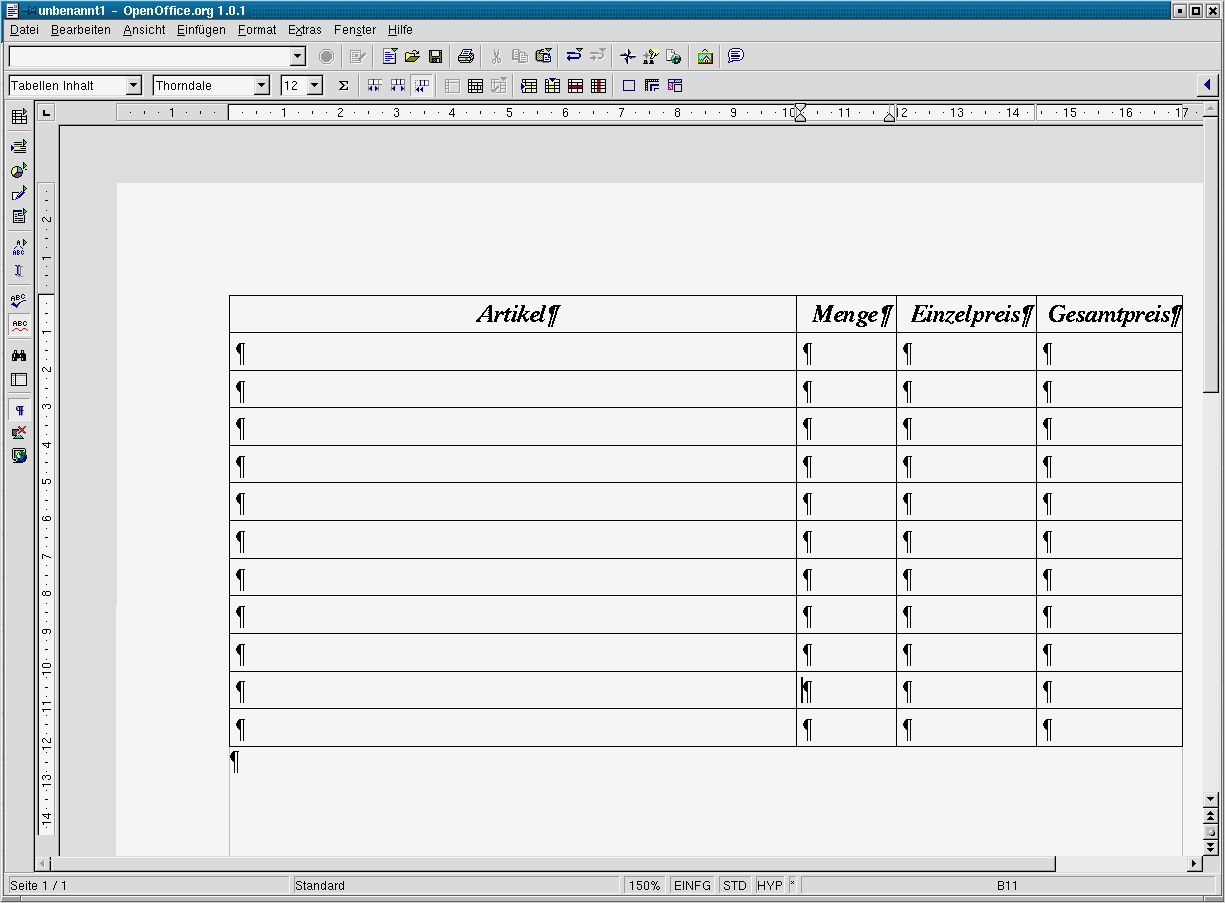This screenshot has height=903, width=1225.
Task: Open Find & Replace with the binoculars icon
Action: (x=19, y=355)
